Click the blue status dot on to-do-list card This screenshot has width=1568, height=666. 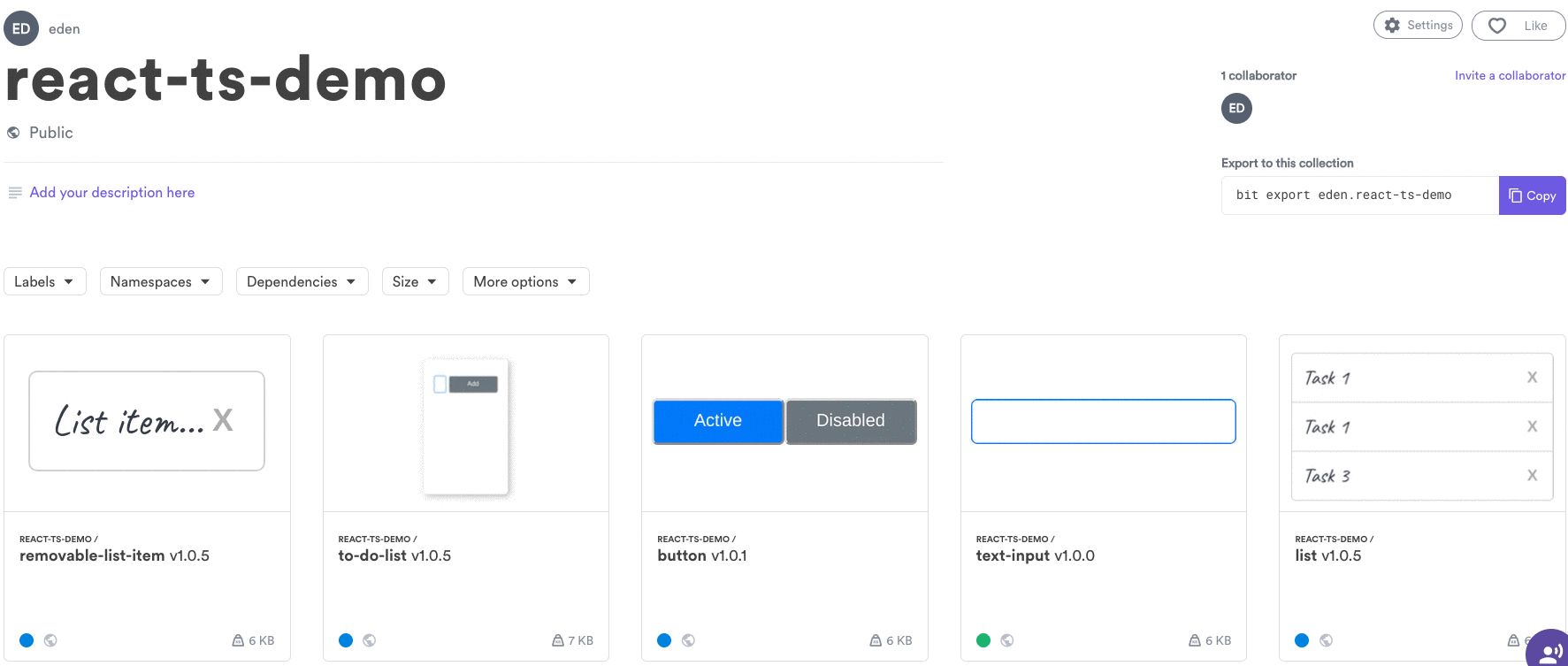pyautogui.click(x=346, y=640)
